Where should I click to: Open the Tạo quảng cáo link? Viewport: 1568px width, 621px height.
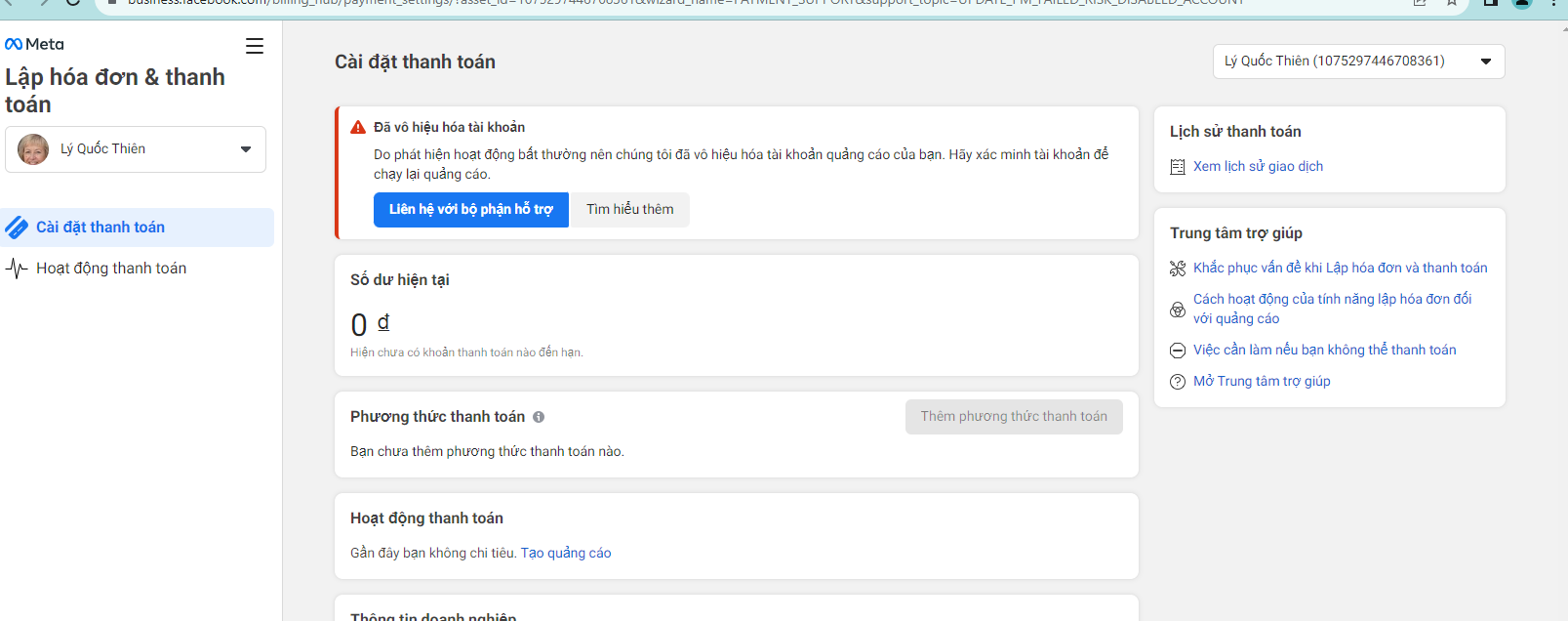pos(566,554)
